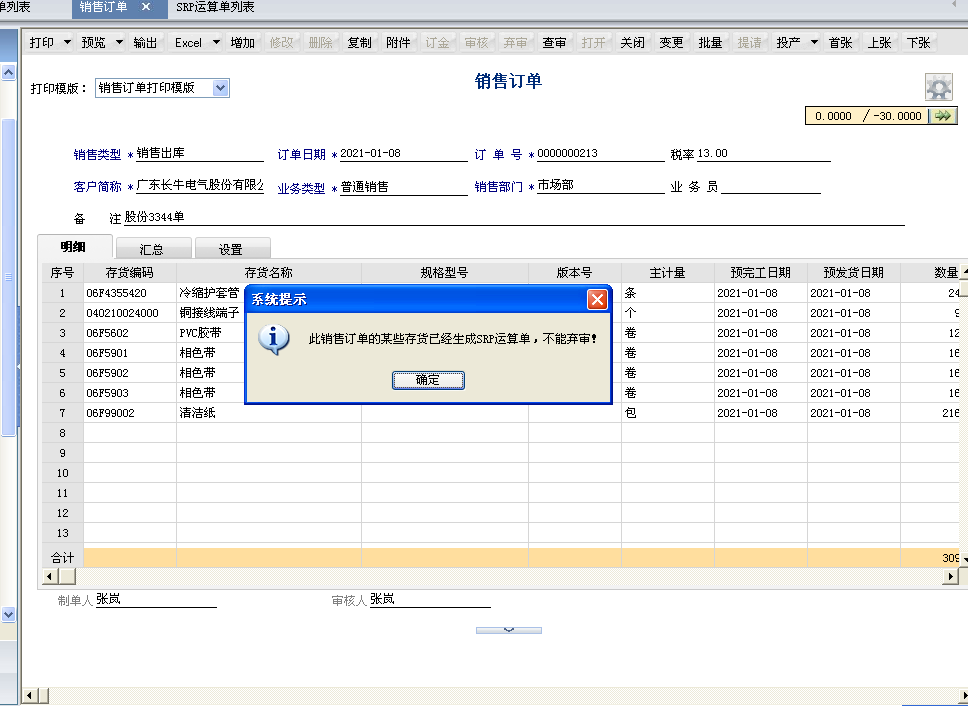Click the 预完工日期 column header
The height and width of the screenshot is (706, 968).
[x=761, y=273]
